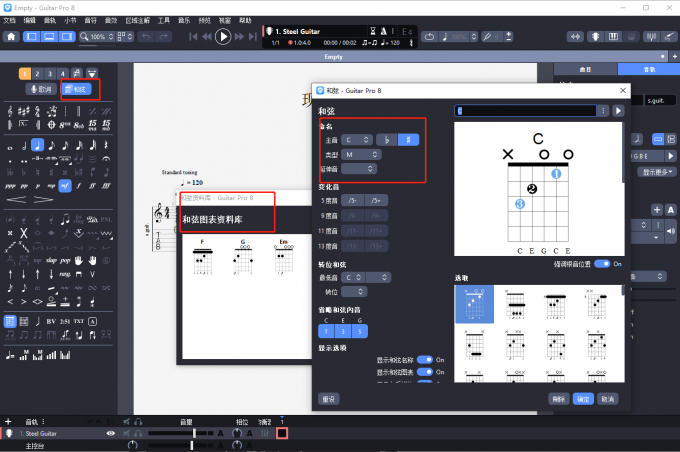Open the 主音 root note dropdown
This screenshot has width=680, height=452.
(x=358, y=140)
